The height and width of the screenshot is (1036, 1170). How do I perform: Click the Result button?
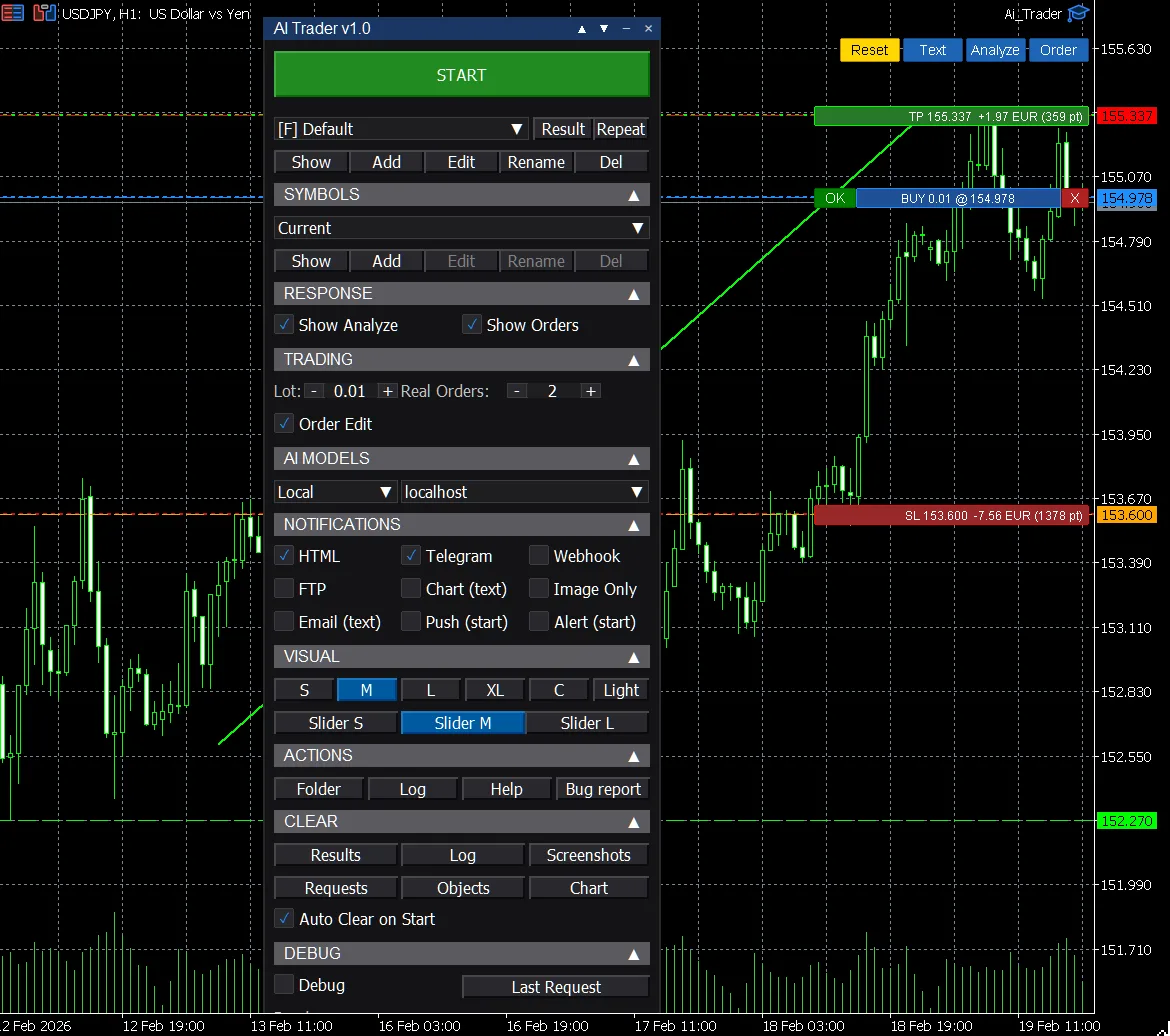pyautogui.click(x=563, y=129)
